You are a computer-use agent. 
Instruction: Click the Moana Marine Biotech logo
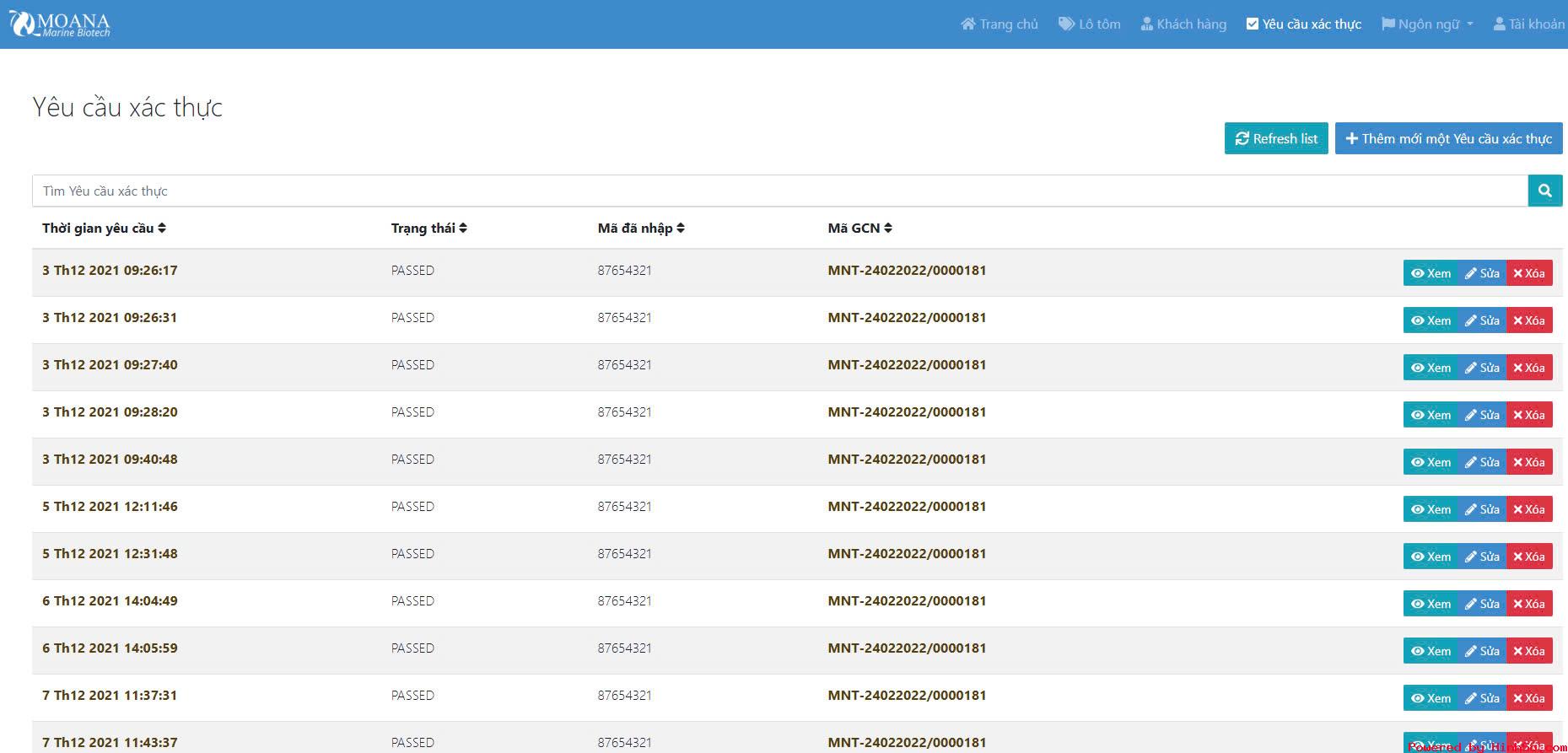[x=59, y=24]
